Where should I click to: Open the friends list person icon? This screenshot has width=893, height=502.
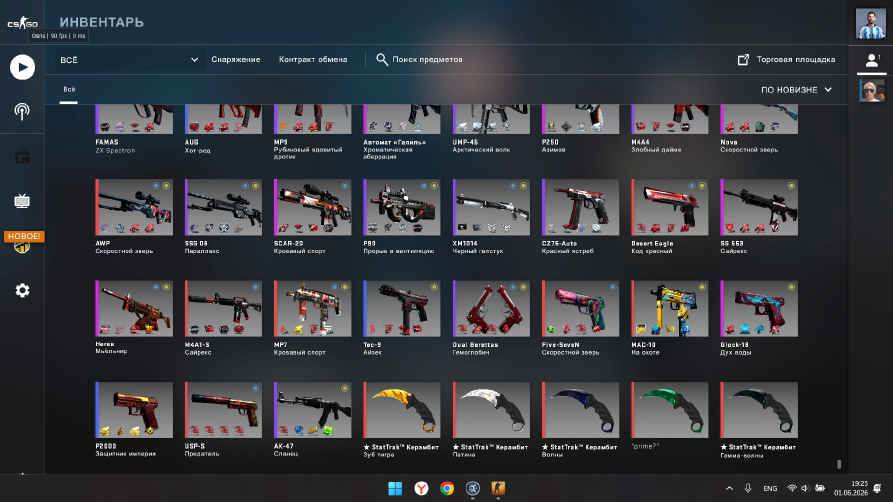871,60
